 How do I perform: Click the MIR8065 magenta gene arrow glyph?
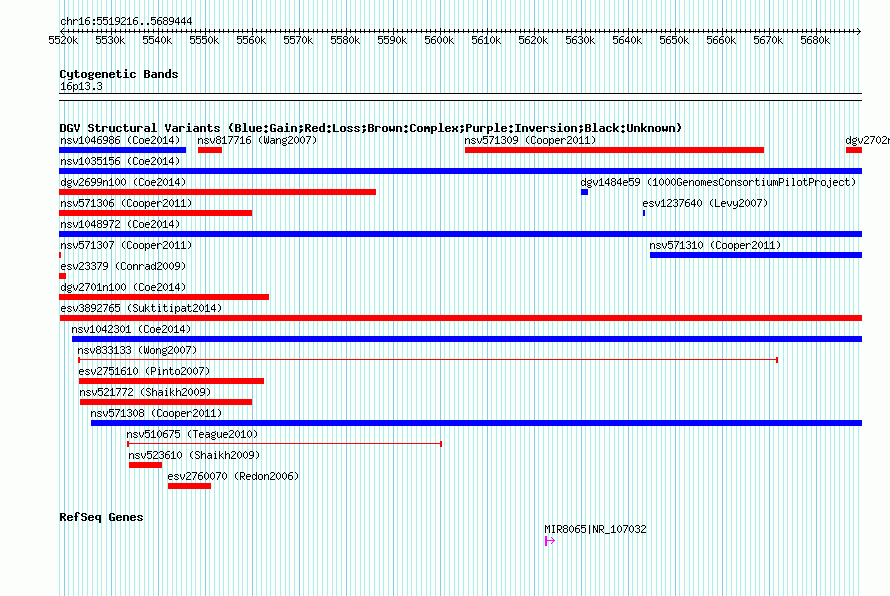549,541
